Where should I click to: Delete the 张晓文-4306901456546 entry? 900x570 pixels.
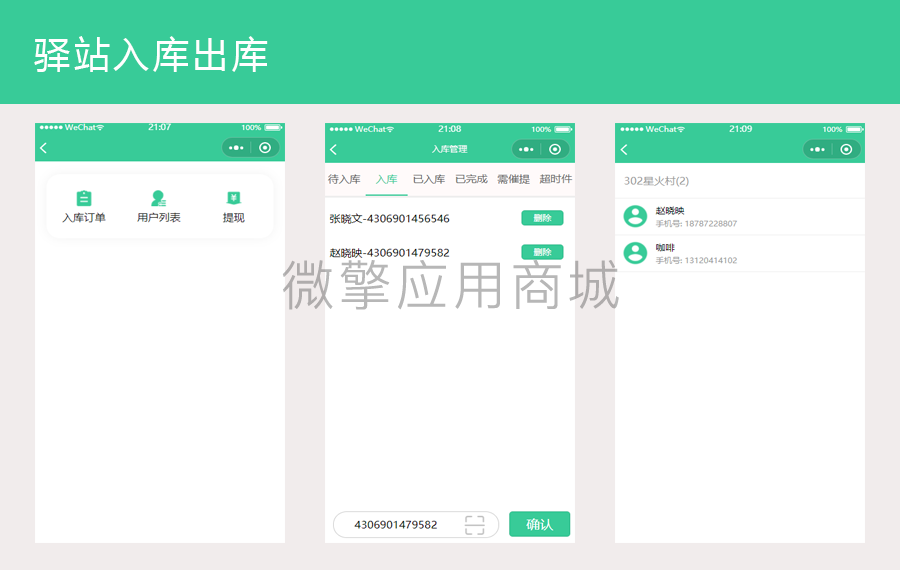pos(542,218)
